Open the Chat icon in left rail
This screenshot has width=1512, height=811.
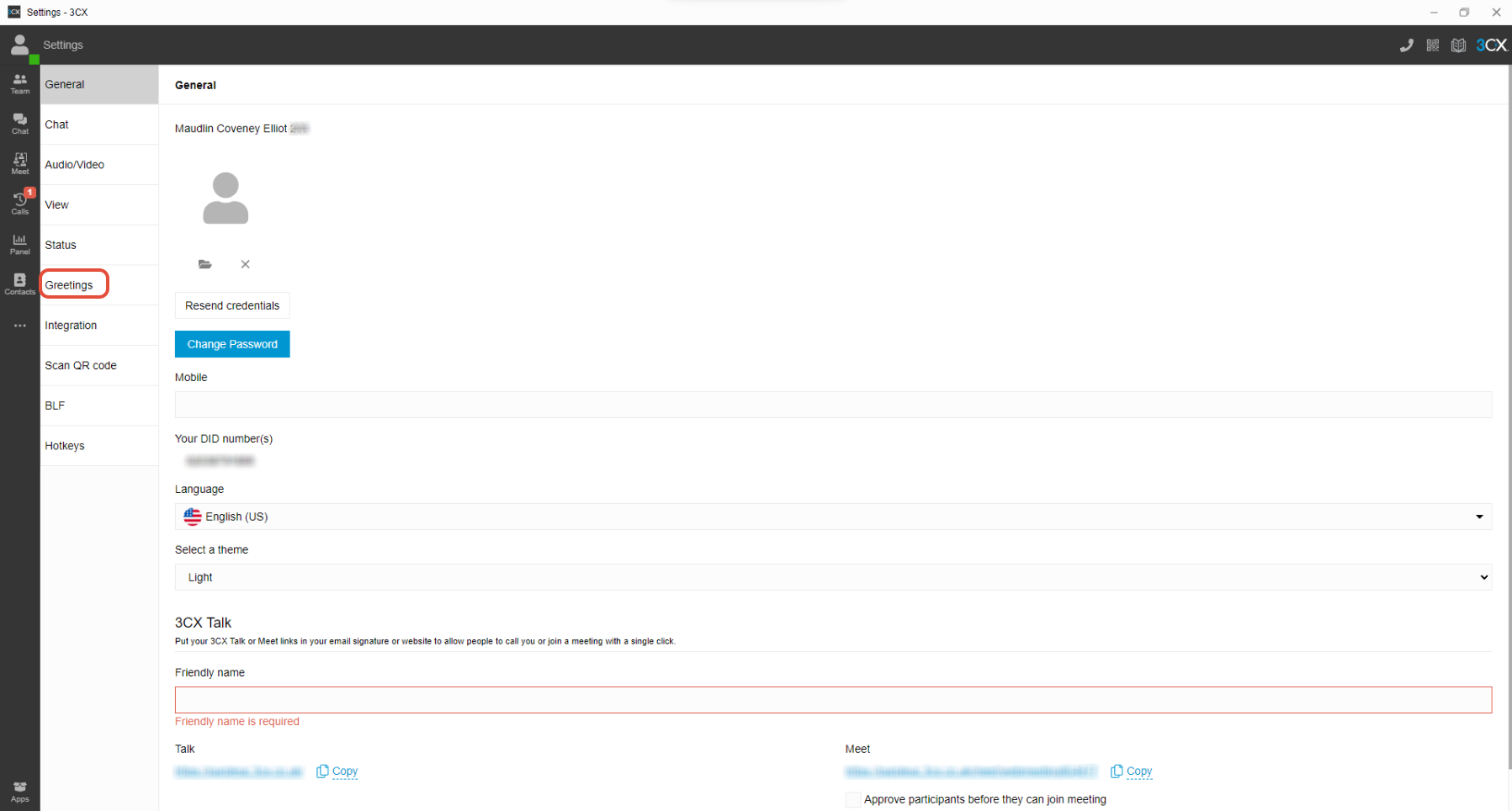(x=20, y=124)
